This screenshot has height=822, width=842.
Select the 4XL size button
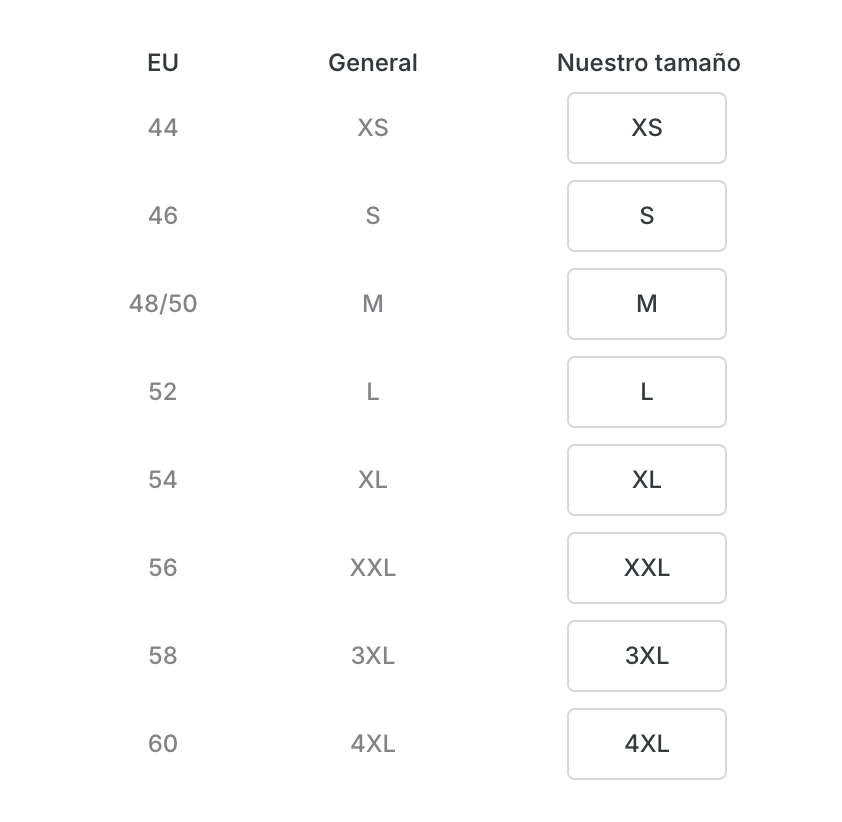[x=646, y=744]
